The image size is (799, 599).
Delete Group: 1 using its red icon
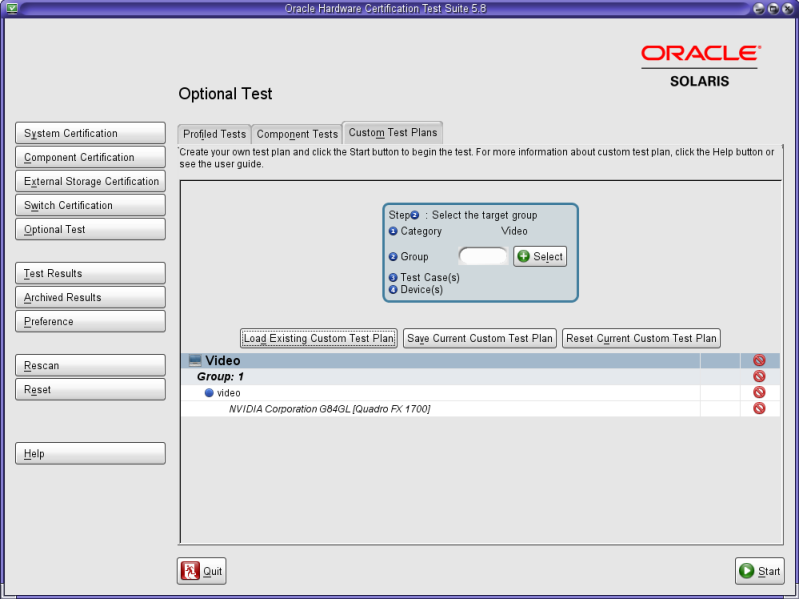click(x=759, y=376)
